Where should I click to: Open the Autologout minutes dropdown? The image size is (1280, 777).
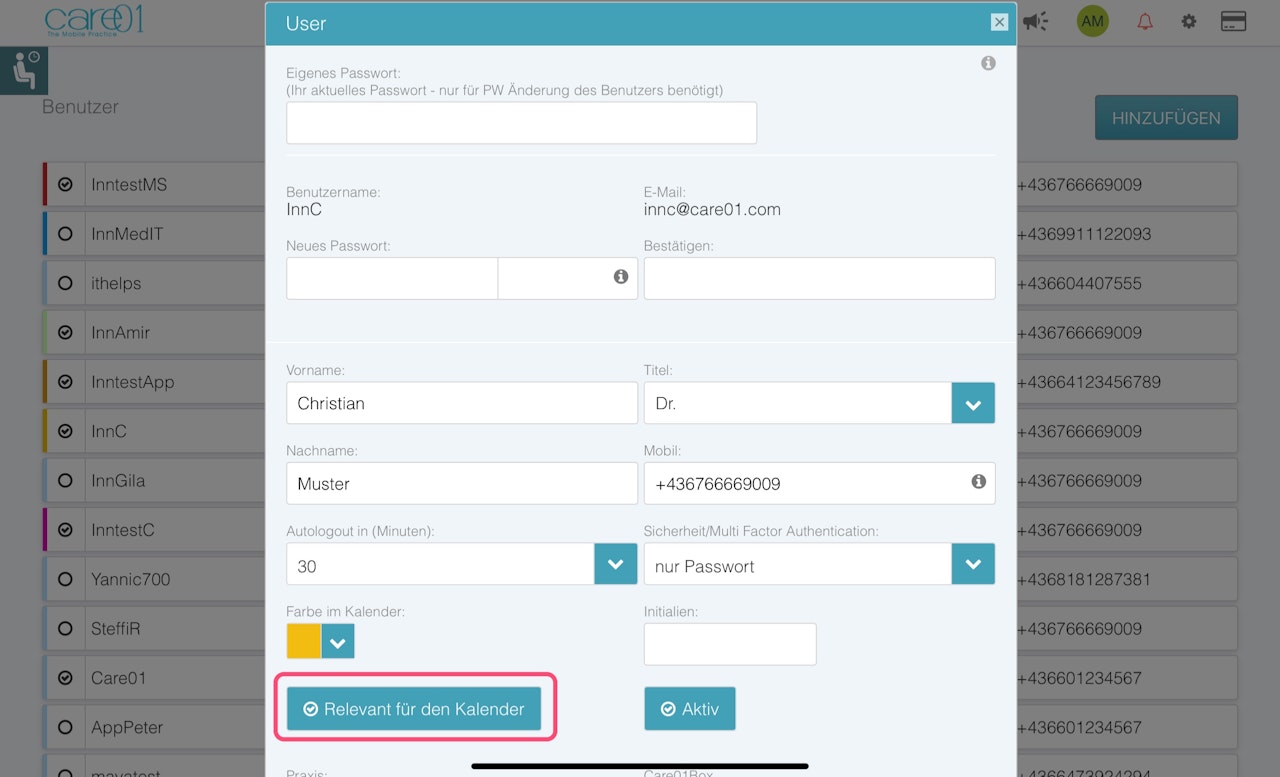click(x=616, y=564)
